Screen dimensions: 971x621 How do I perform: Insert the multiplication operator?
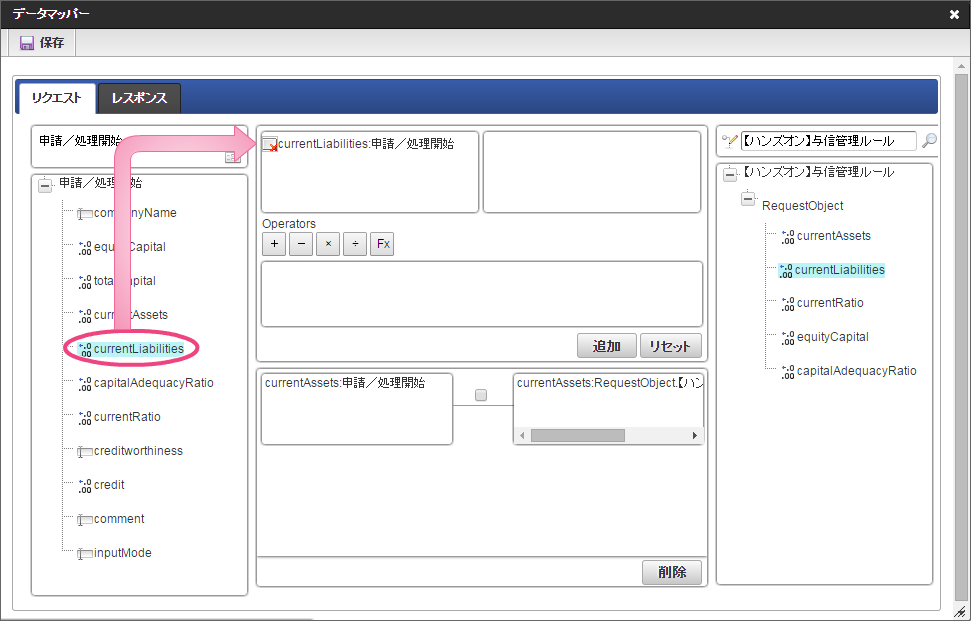[x=328, y=244]
